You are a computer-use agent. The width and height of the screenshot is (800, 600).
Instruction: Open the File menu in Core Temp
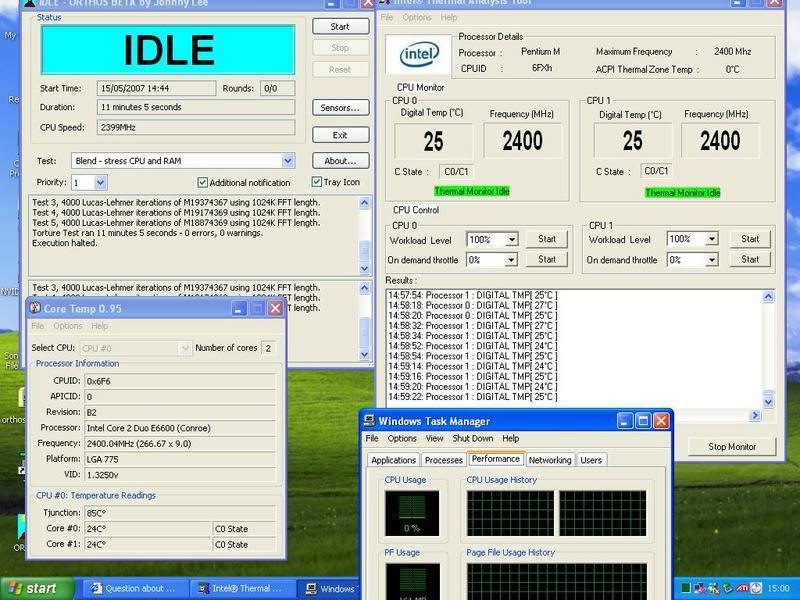tap(38, 326)
